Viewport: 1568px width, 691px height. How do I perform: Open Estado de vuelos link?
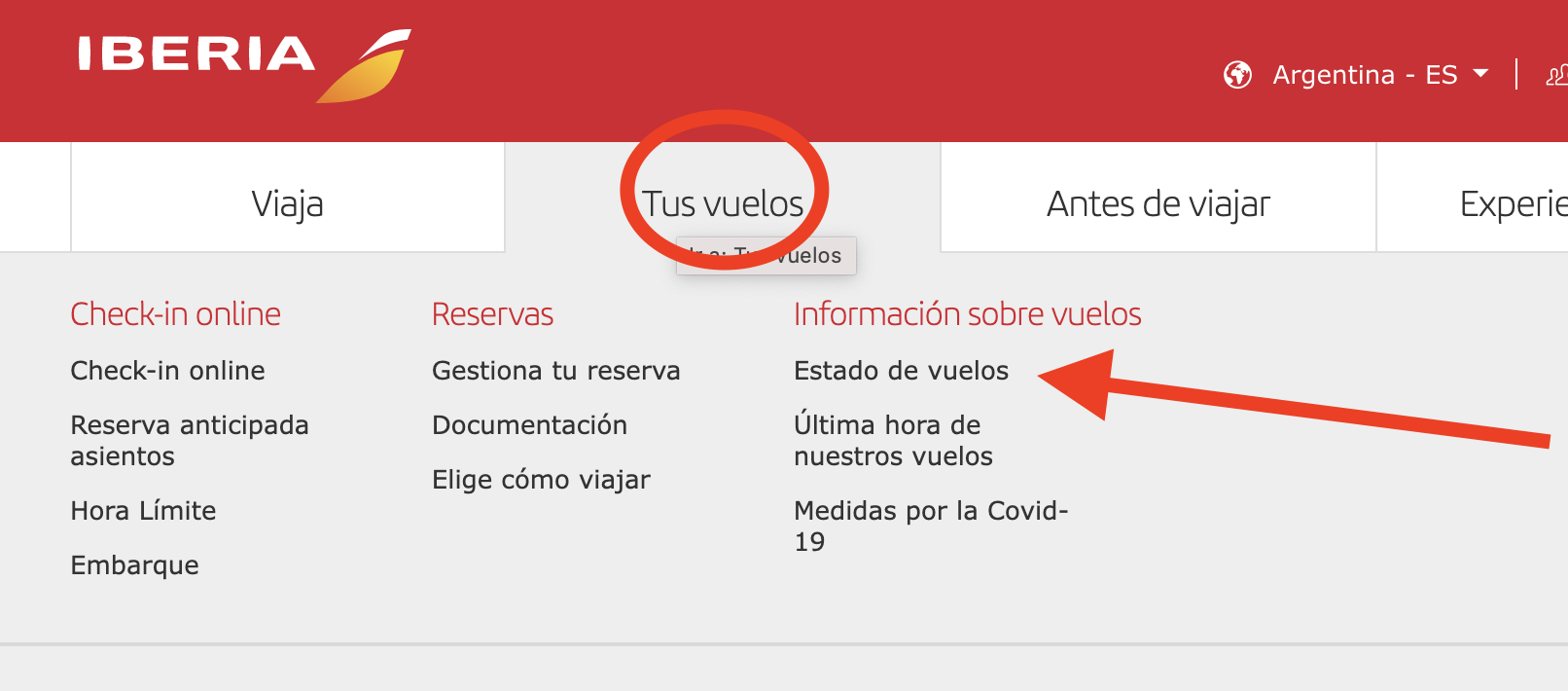[901, 371]
